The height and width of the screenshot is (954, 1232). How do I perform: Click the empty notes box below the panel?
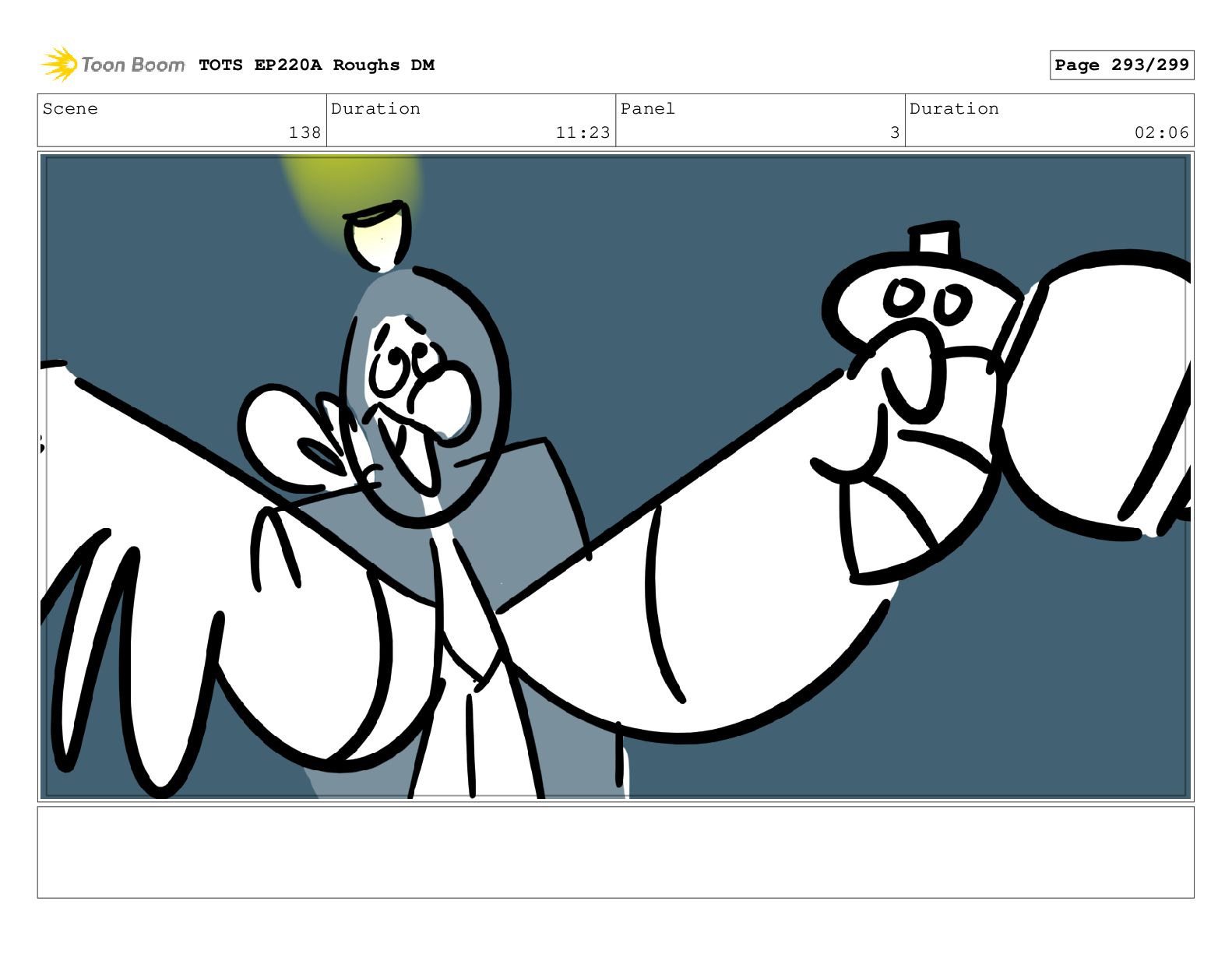tap(615, 852)
